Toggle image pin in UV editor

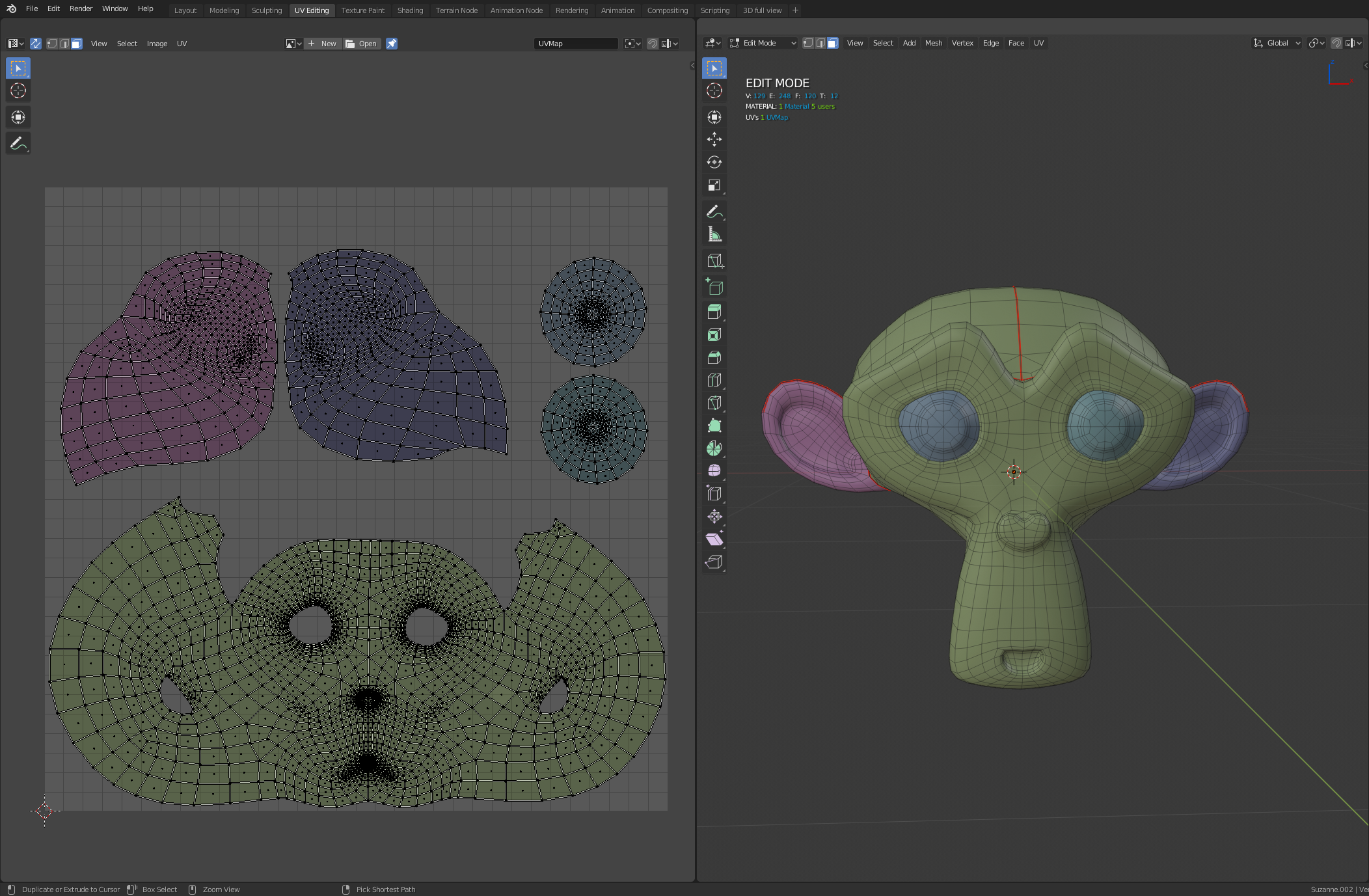pyautogui.click(x=392, y=44)
